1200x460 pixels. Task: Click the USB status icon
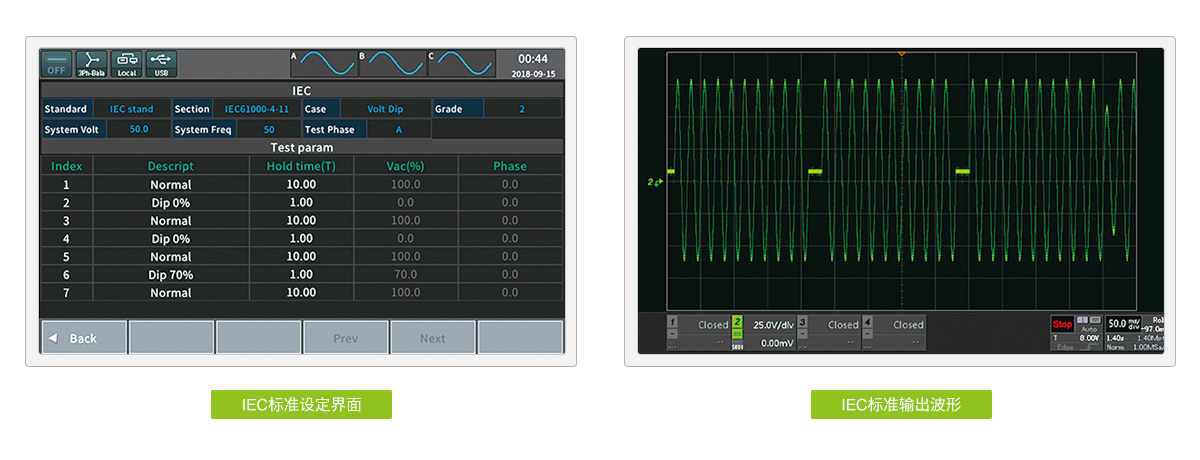pos(161,64)
